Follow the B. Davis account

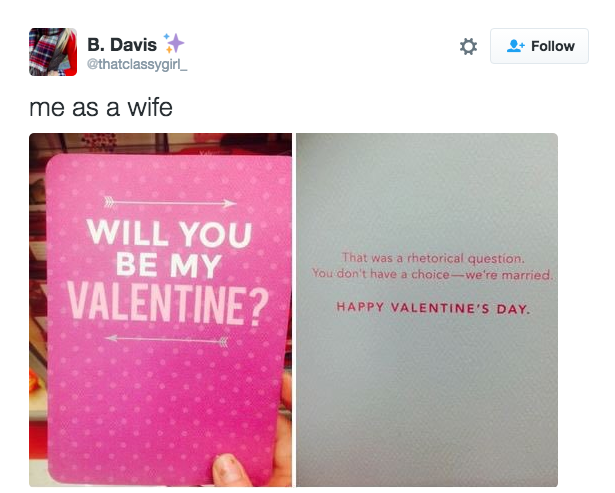click(x=539, y=46)
